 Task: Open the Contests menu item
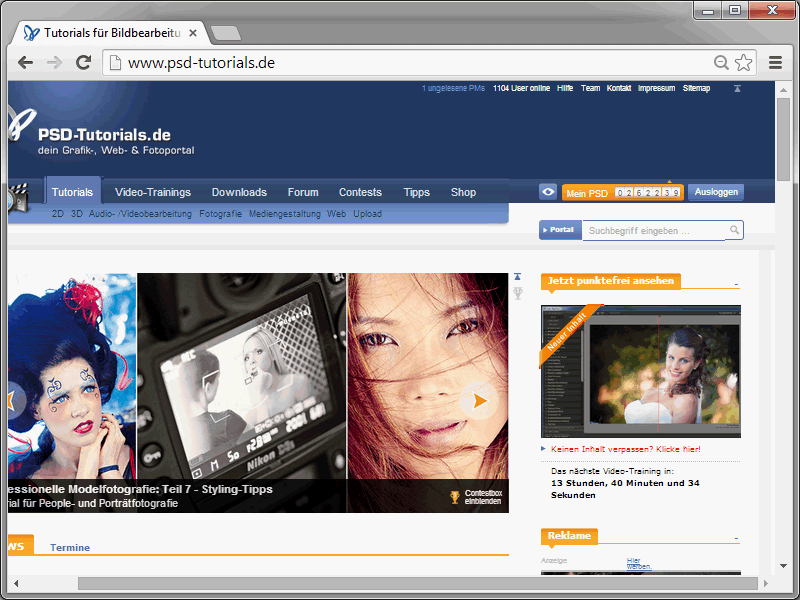360,192
